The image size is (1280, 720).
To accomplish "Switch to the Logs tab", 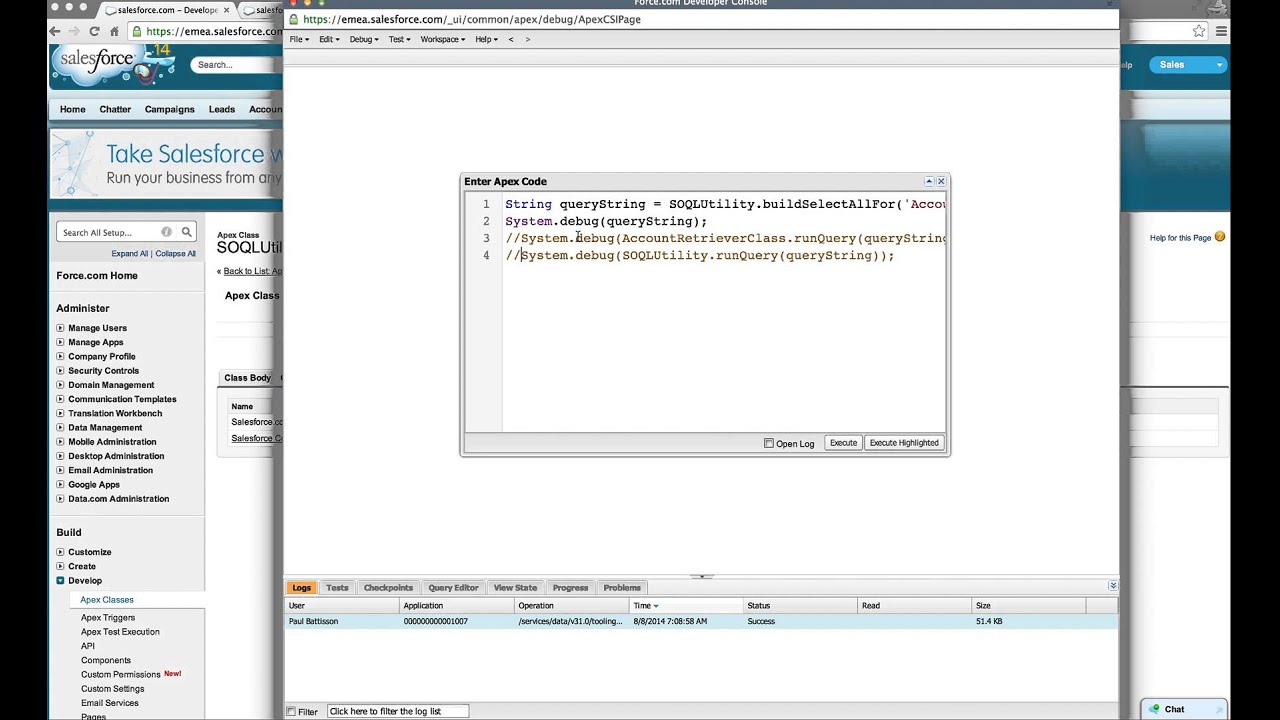I will (301, 588).
